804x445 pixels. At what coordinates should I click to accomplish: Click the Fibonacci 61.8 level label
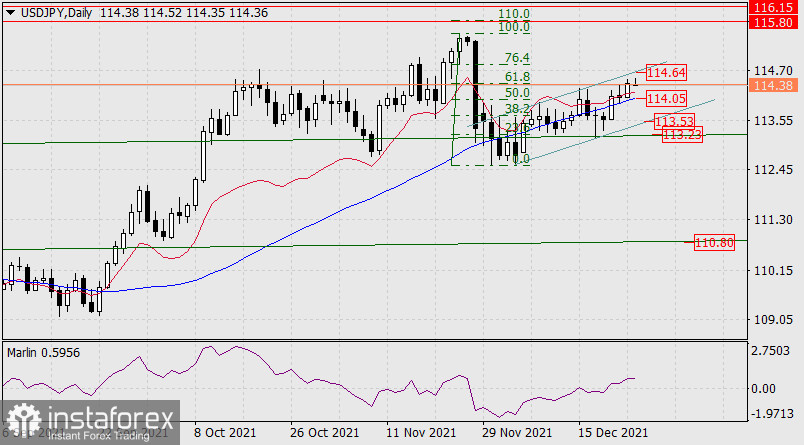point(516,77)
